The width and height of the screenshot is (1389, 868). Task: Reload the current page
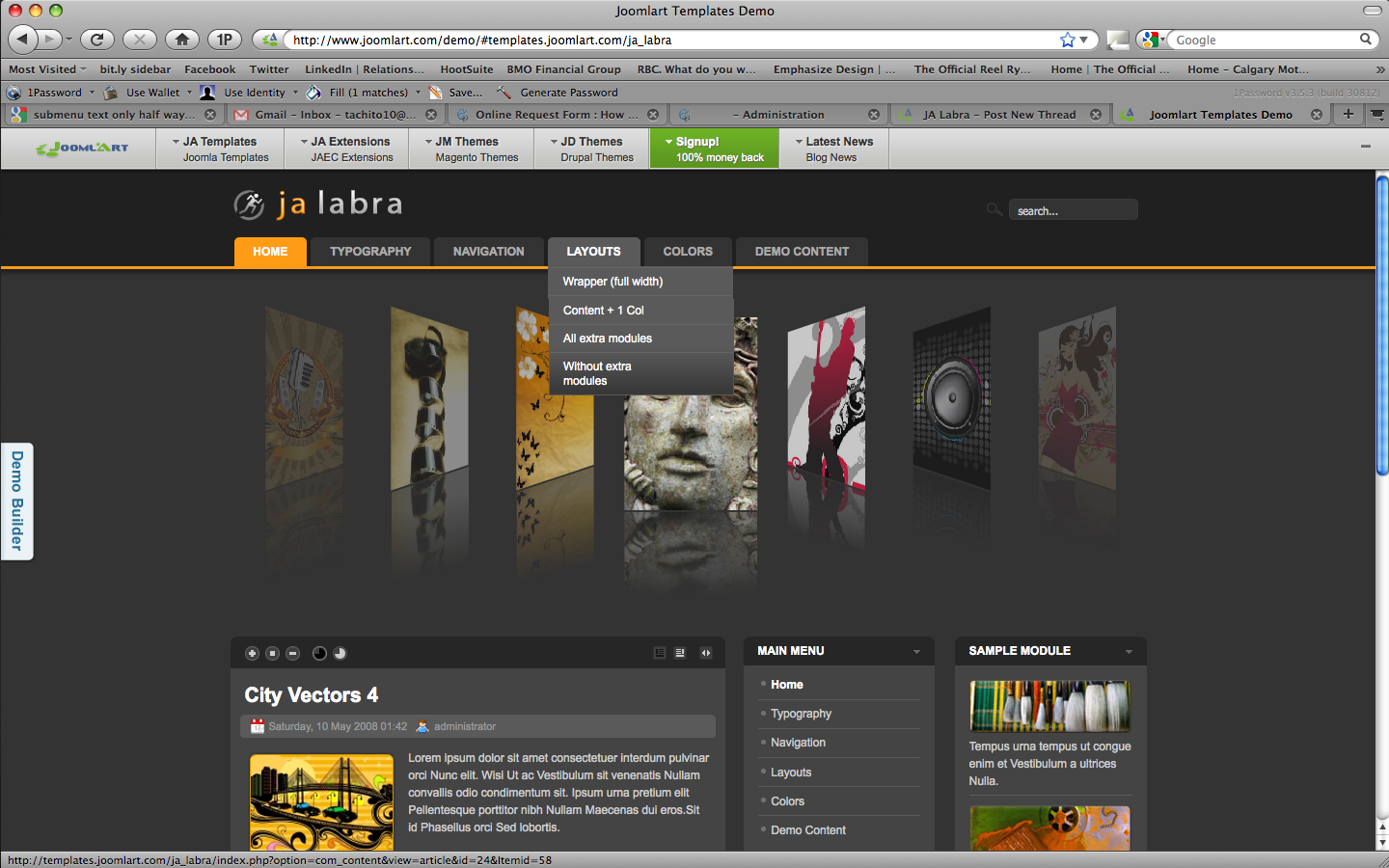[x=96, y=40]
